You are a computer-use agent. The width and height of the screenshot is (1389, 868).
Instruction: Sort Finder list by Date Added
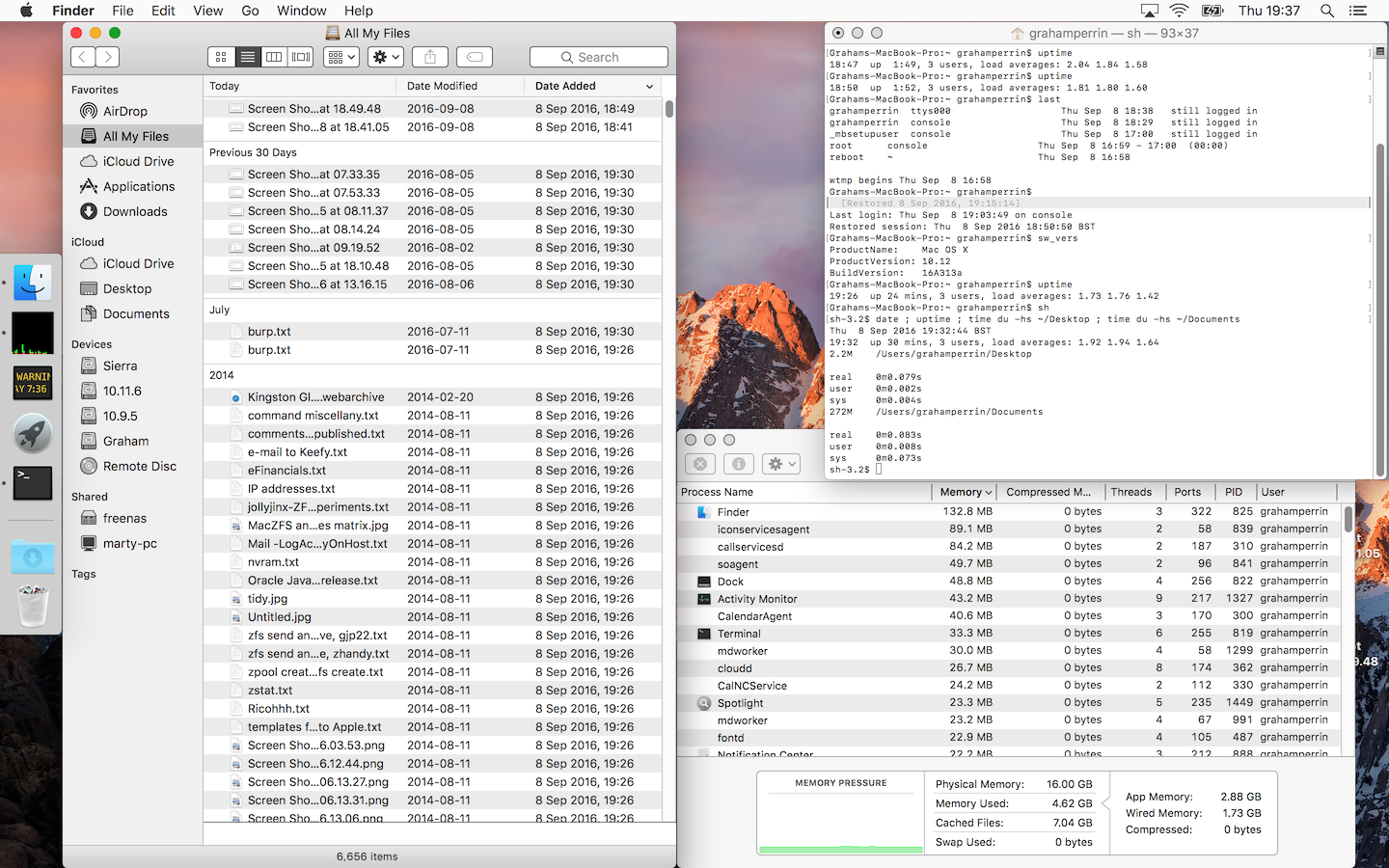coord(593,86)
